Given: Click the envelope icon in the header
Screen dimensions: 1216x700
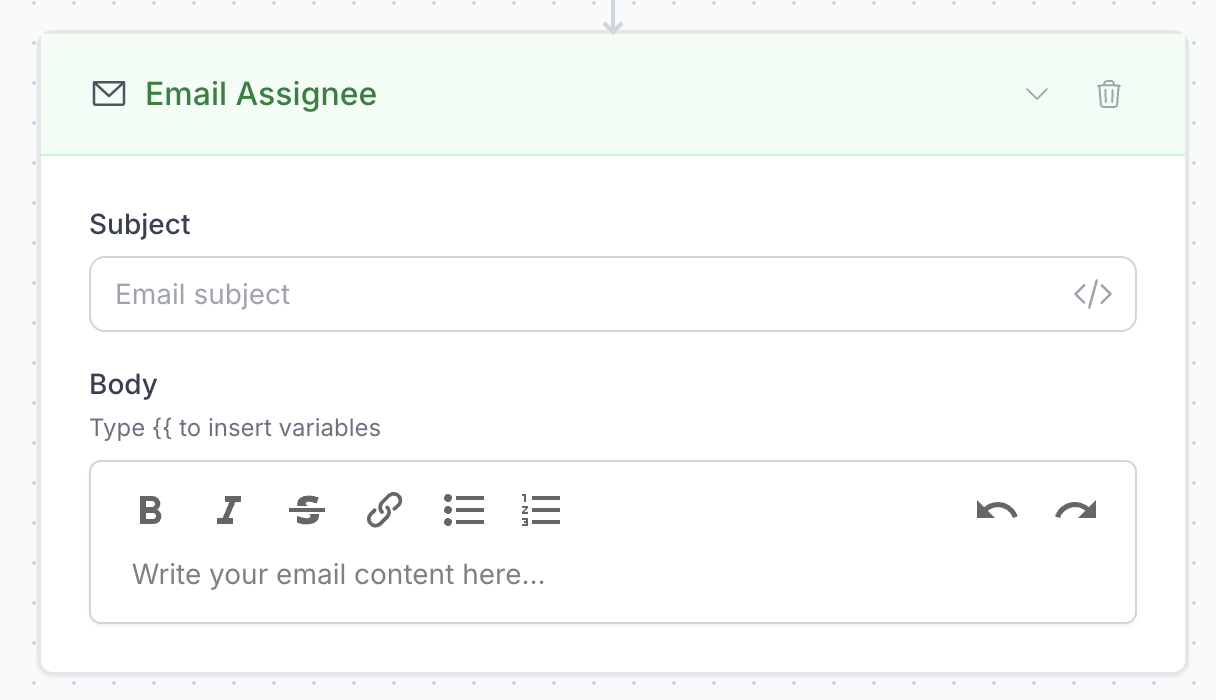Looking at the screenshot, I should [109, 94].
